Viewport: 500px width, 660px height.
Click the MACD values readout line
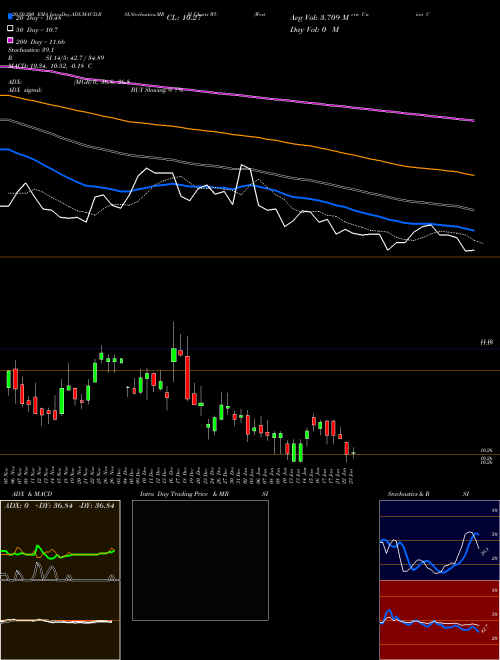tap(50, 66)
